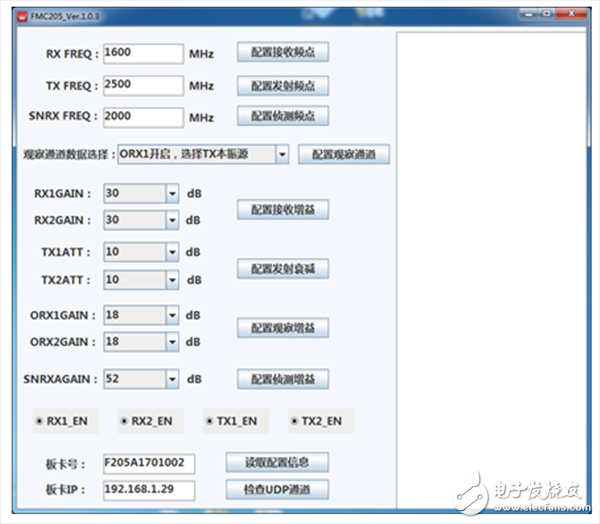The height and width of the screenshot is (524, 600).
Task: Click the 板卡IP input field
Action: (149, 490)
